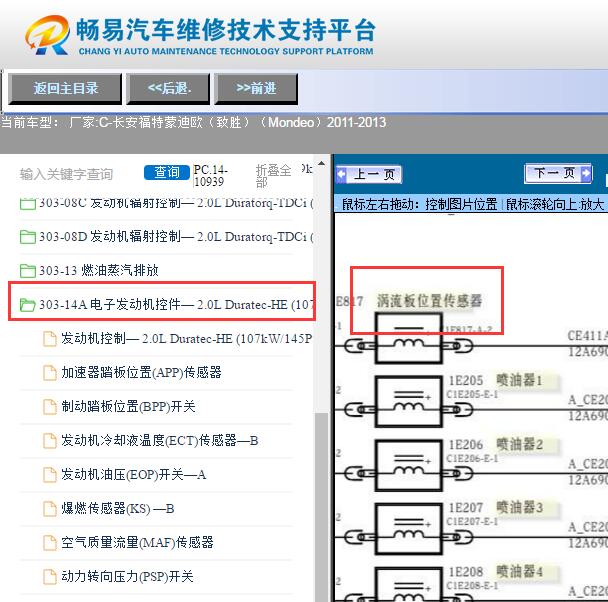This screenshot has width=608, height=602.
Task: Open 303-08D 发动机辐射控制 folder icon
Action: point(28,237)
